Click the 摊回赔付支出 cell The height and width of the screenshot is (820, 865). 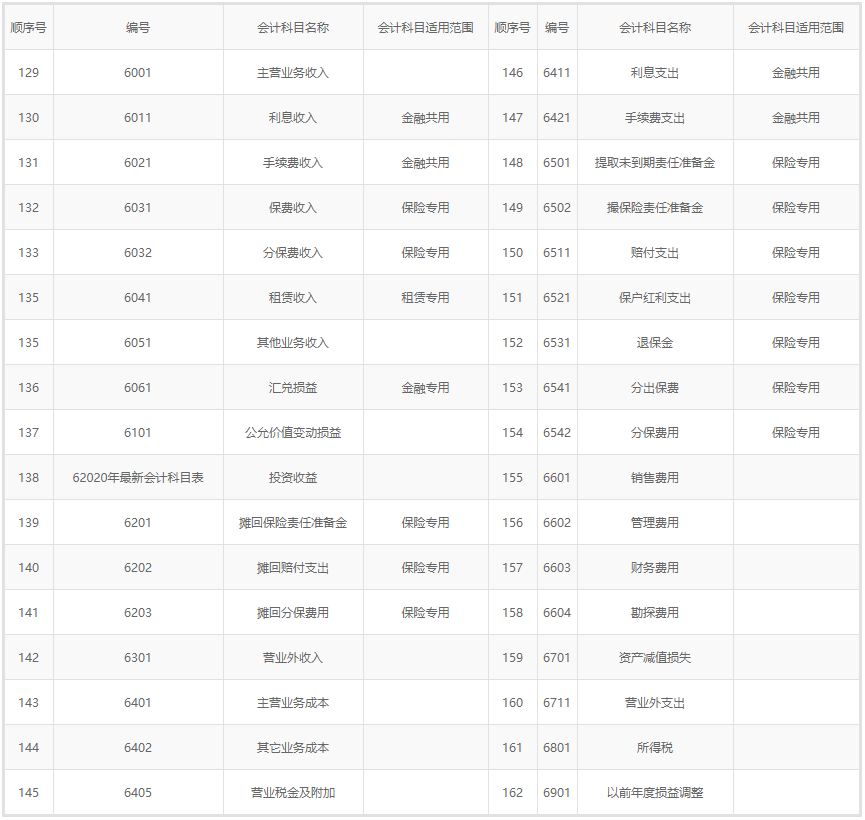(x=293, y=567)
